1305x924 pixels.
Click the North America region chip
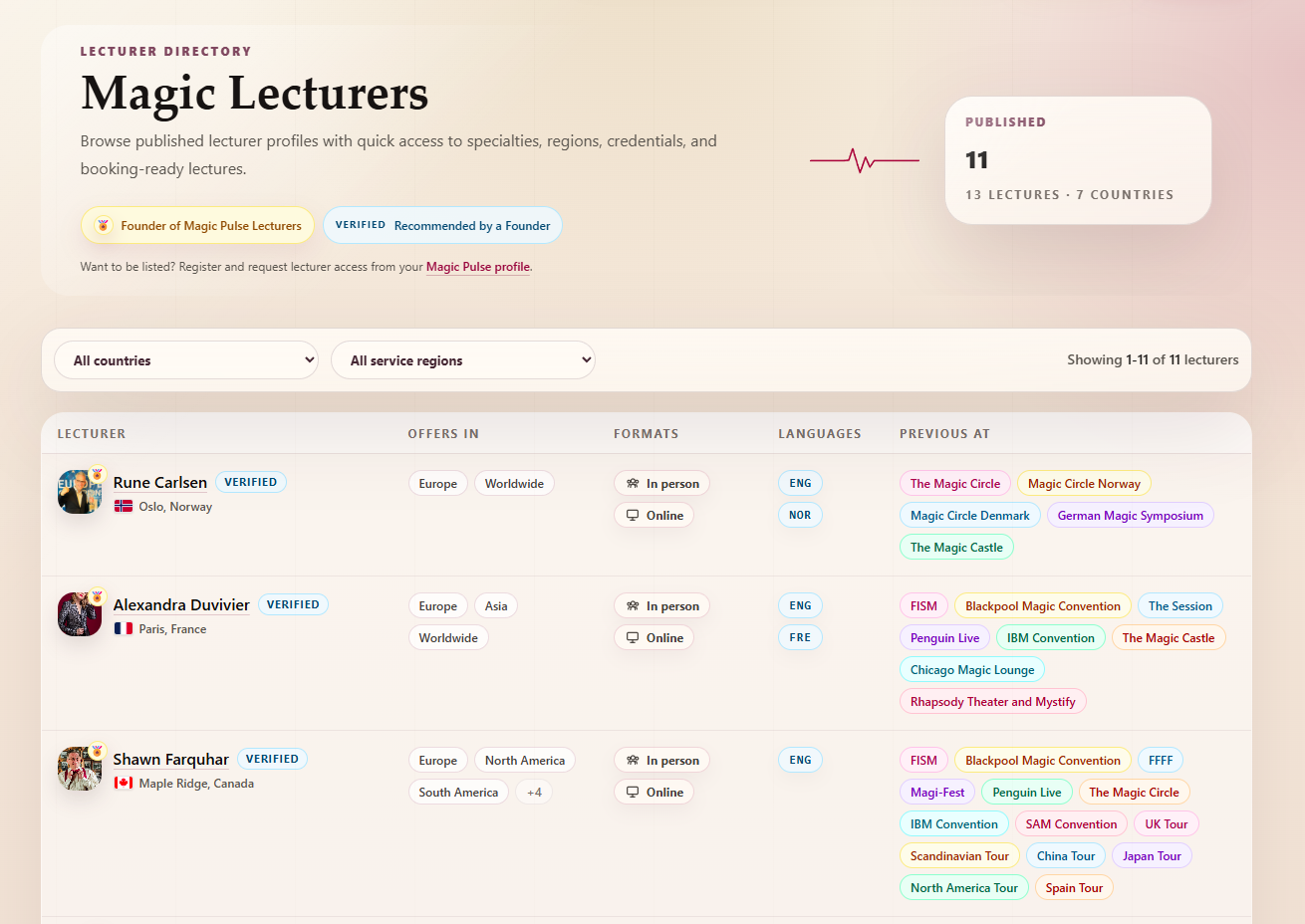(x=525, y=760)
